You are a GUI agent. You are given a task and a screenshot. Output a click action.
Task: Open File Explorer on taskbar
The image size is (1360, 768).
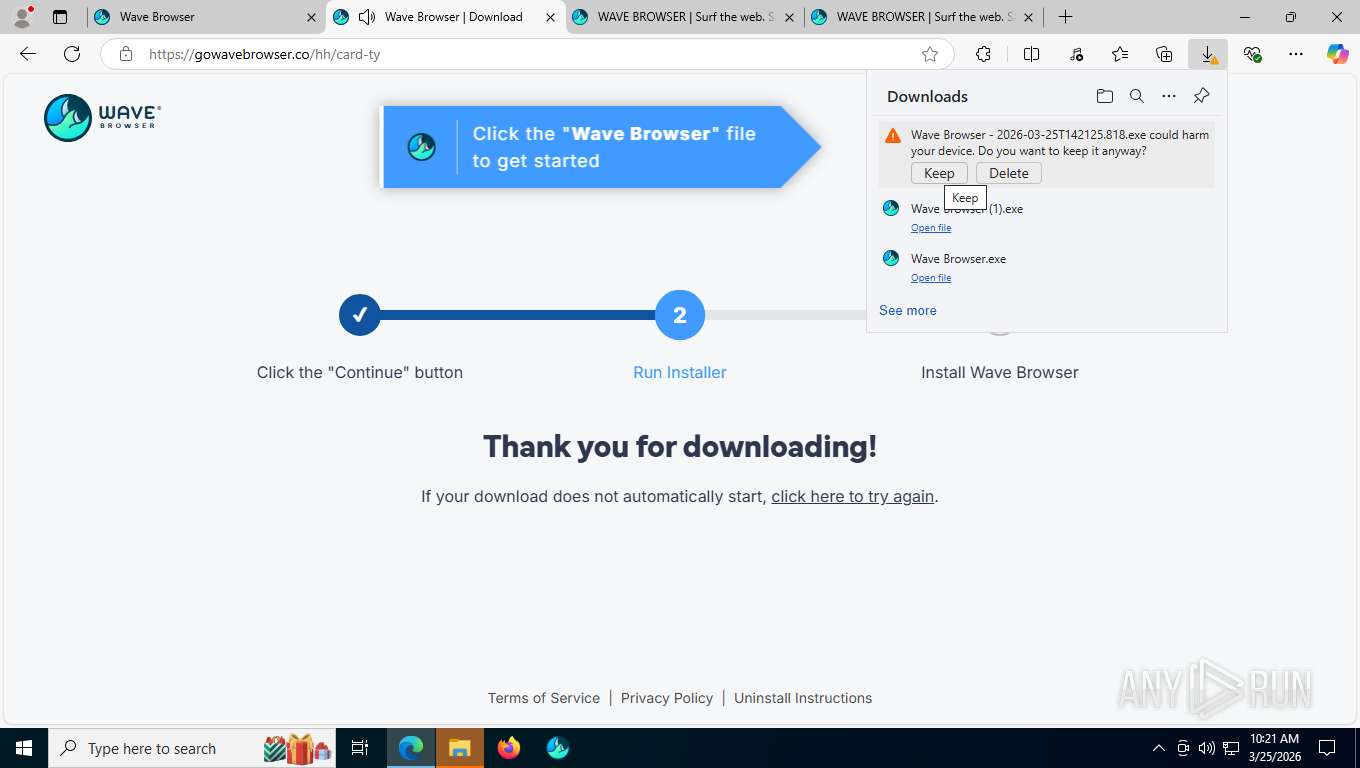click(x=459, y=748)
